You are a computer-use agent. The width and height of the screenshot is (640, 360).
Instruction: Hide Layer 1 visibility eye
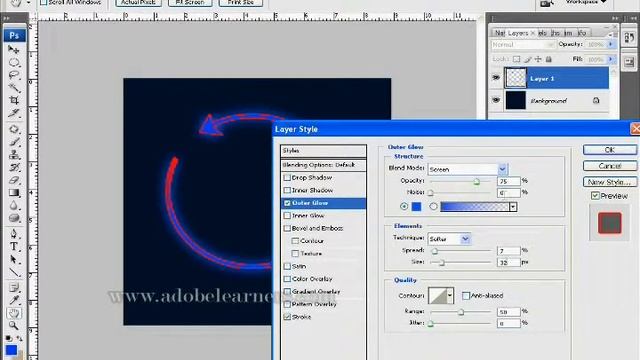(496, 78)
